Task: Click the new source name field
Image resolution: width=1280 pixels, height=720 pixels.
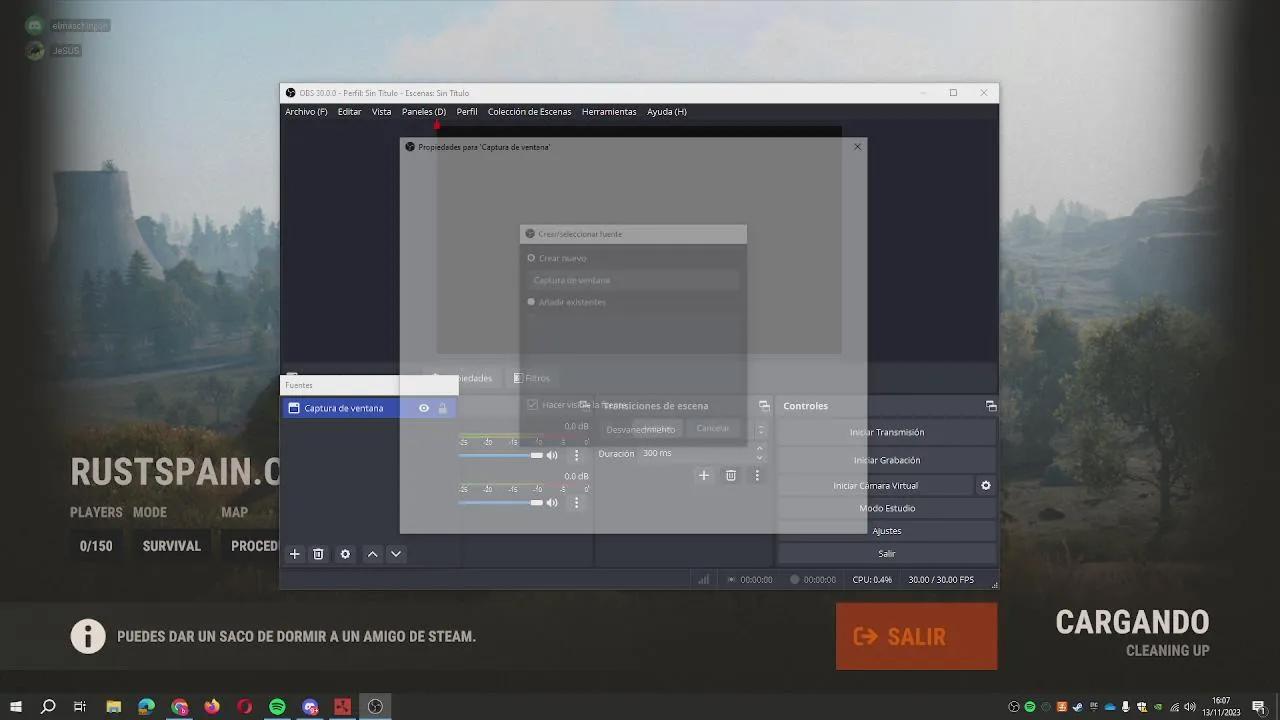Action: point(633,280)
